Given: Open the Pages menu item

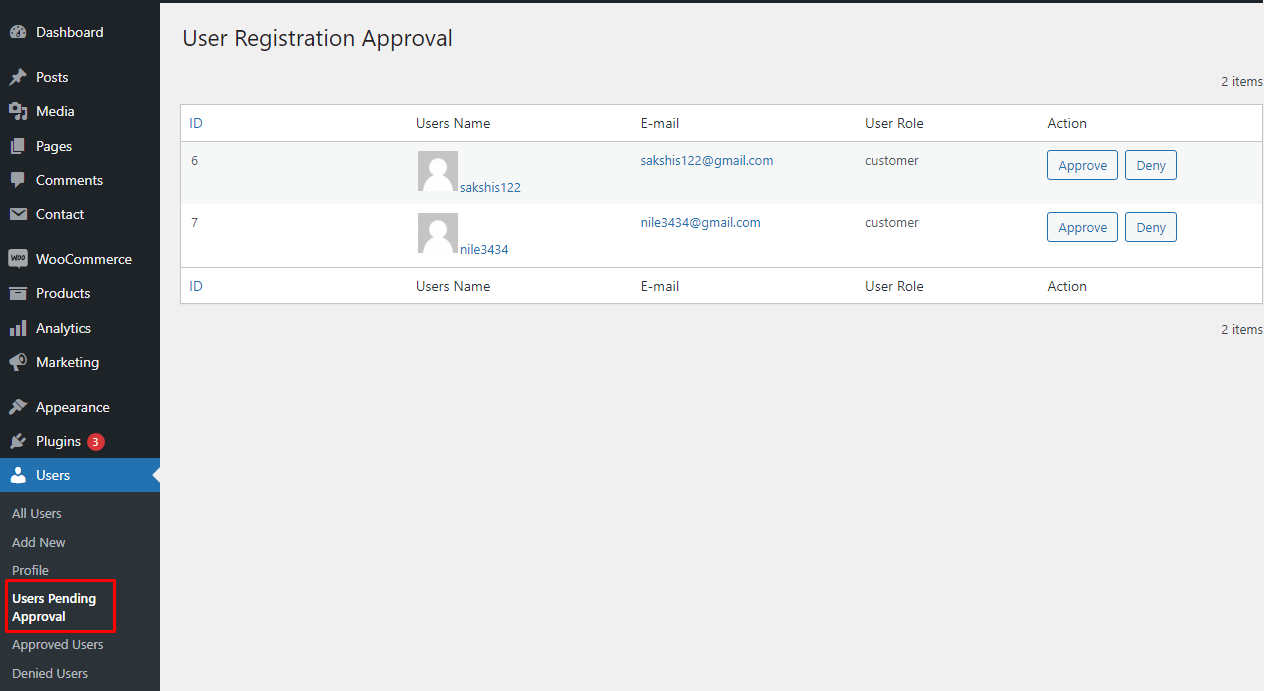Looking at the screenshot, I should coord(54,146).
